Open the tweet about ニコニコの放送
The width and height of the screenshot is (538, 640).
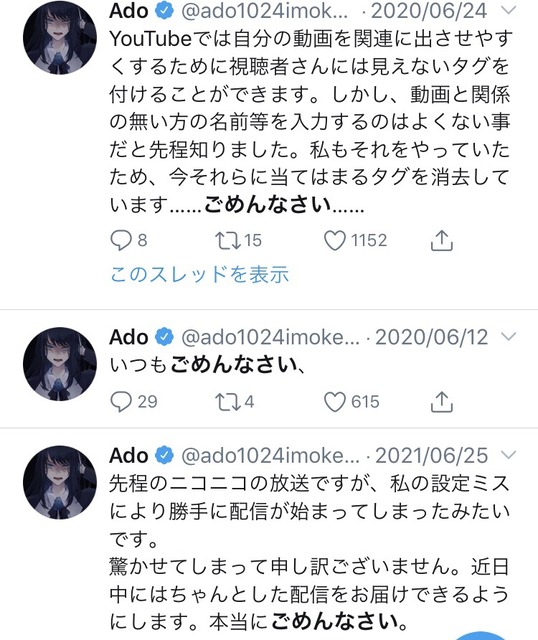pyautogui.click(x=309, y=552)
